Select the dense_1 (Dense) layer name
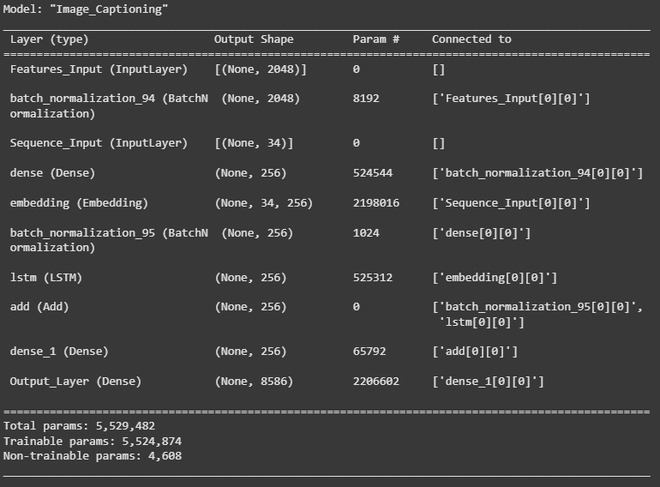Screen dimensions: 660x487 tap(59, 351)
